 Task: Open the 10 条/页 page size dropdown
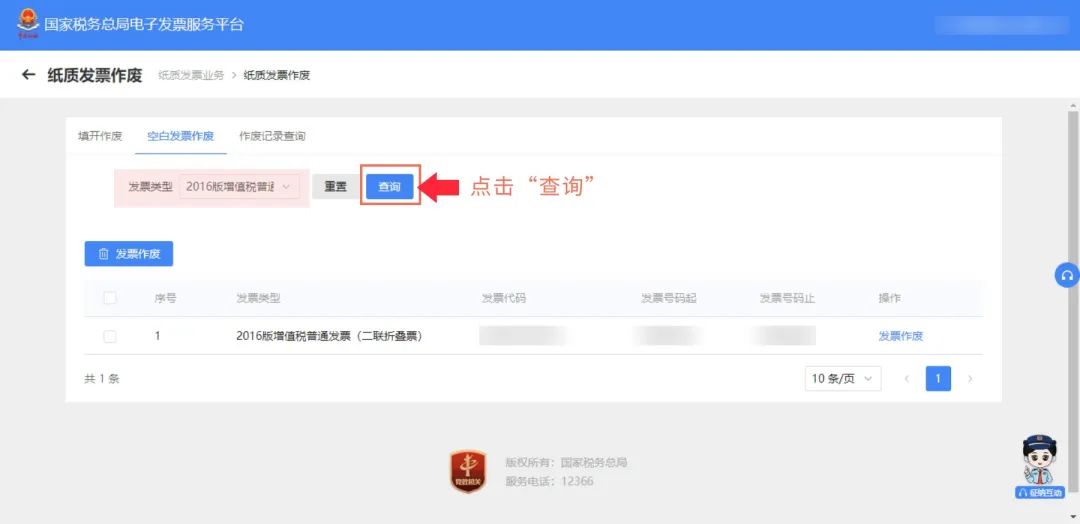tap(842, 378)
